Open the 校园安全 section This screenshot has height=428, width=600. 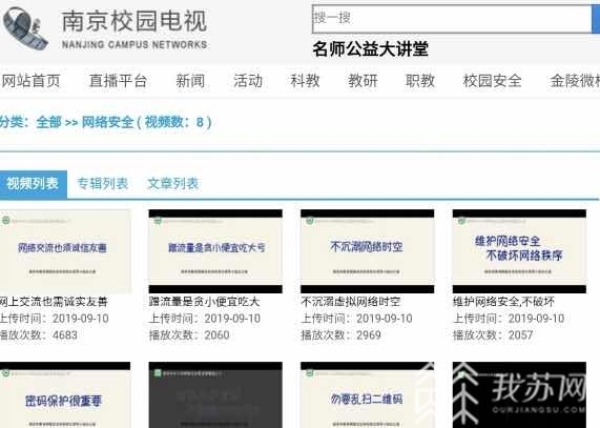pyautogui.click(x=492, y=81)
